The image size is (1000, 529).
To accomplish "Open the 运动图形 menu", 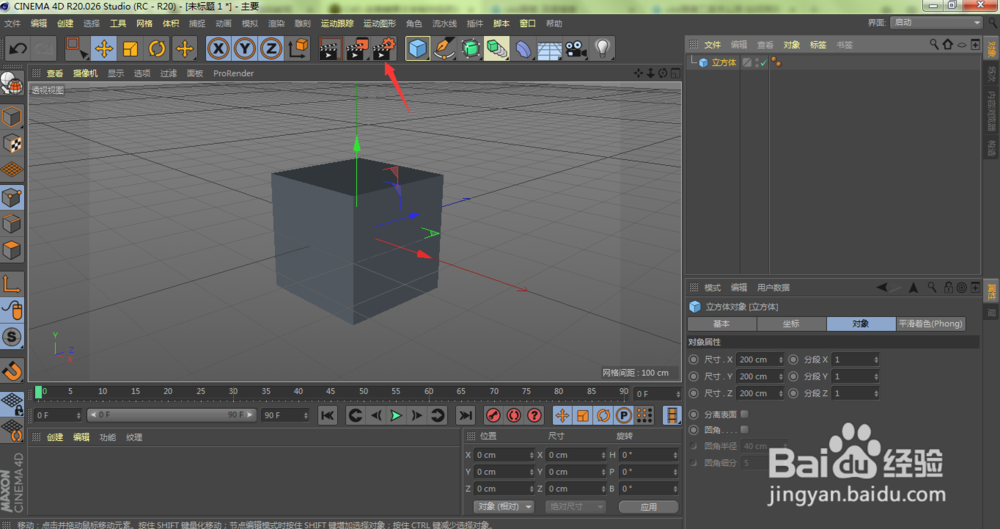I will (379, 24).
